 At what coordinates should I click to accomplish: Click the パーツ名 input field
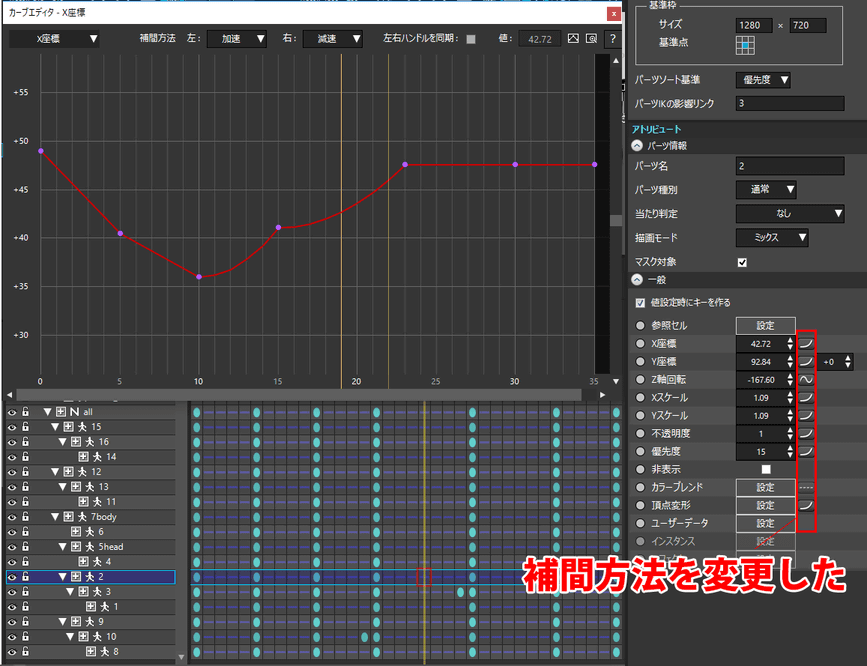(790, 166)
